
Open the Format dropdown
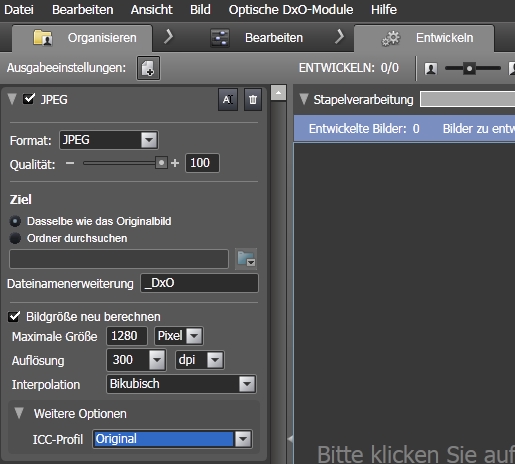pyautogui.click(x=149, y=140)
